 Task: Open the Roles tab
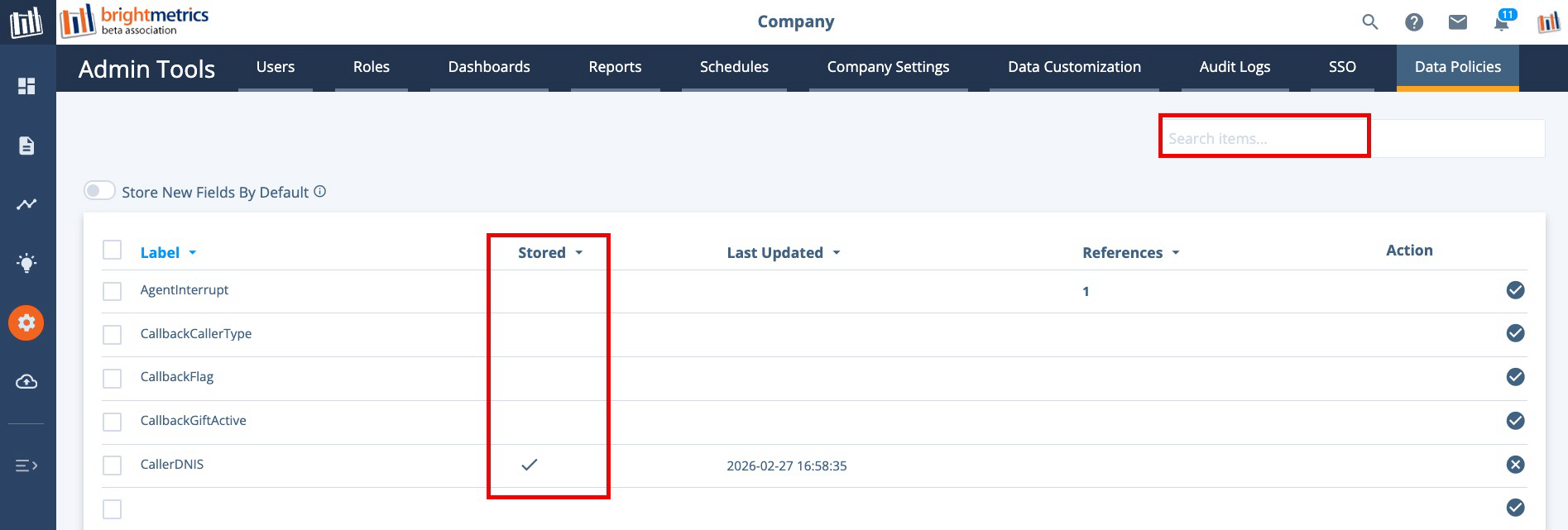coord(372,67)
